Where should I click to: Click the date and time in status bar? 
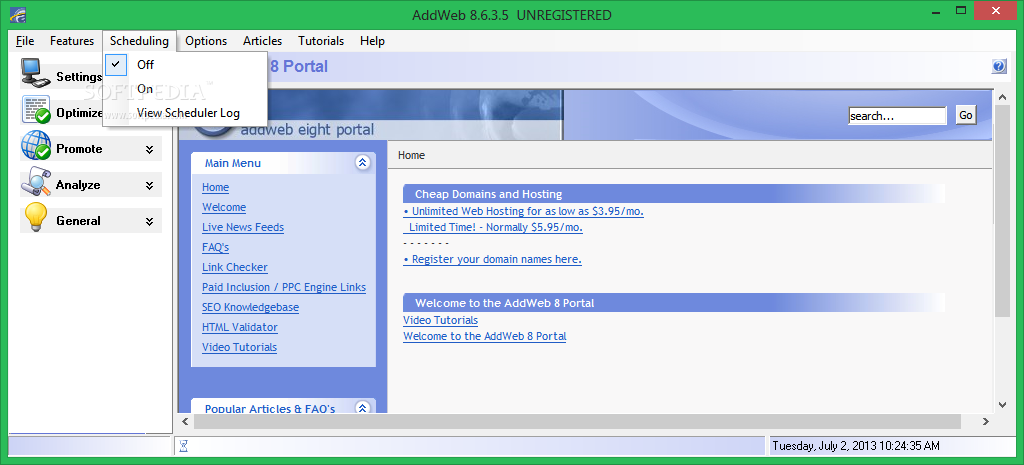856,445
